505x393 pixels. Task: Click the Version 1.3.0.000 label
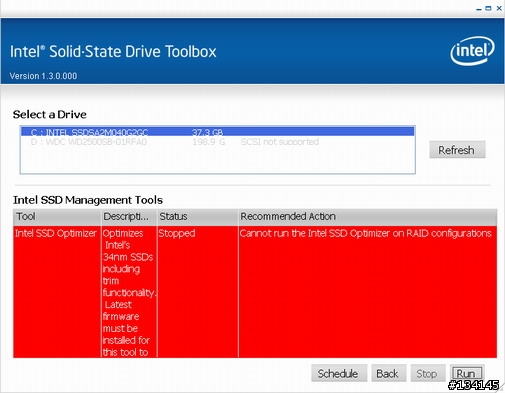(x=43, y=76)
